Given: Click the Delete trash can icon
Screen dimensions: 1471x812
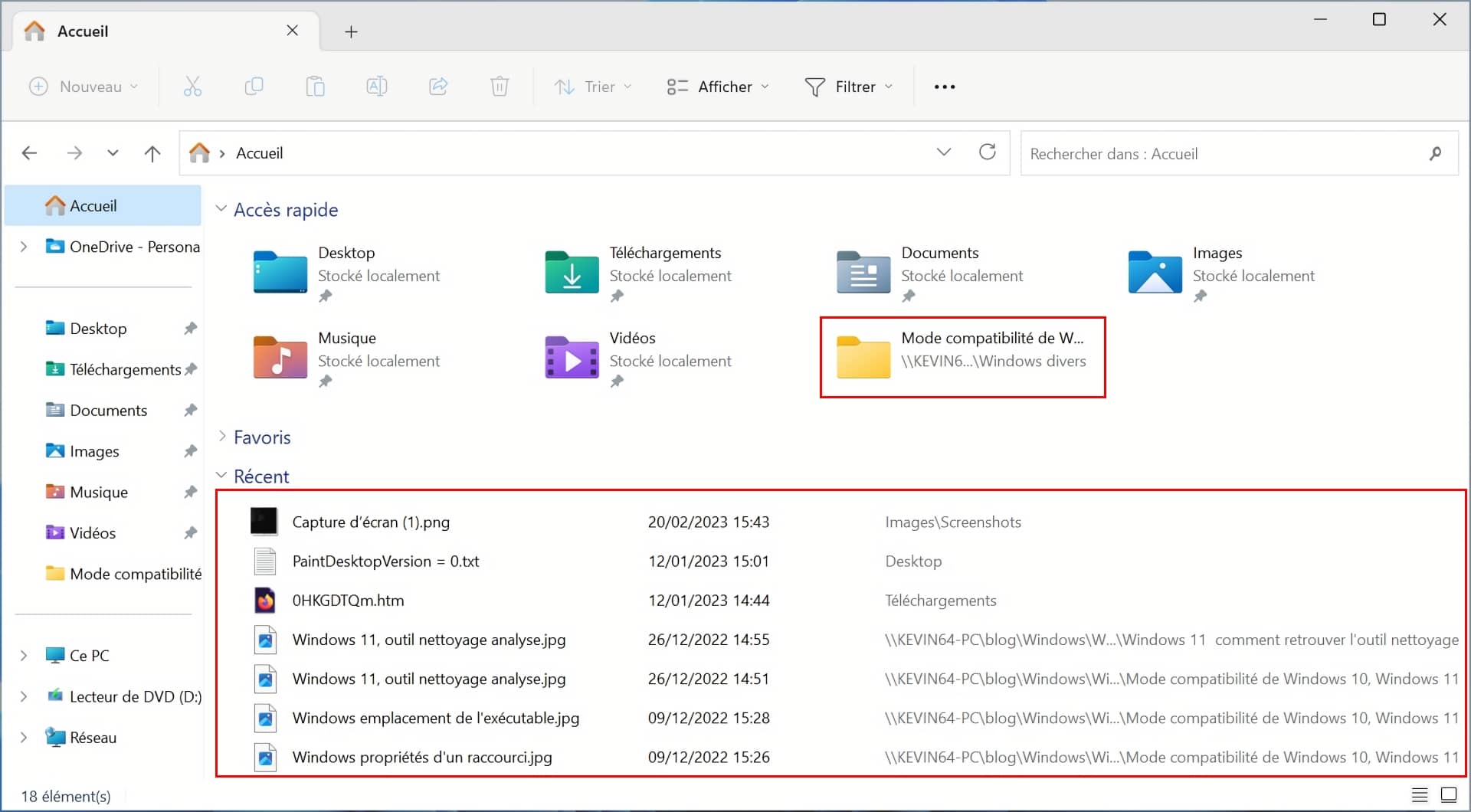Looking at the screenshot, I should point(500,87).
